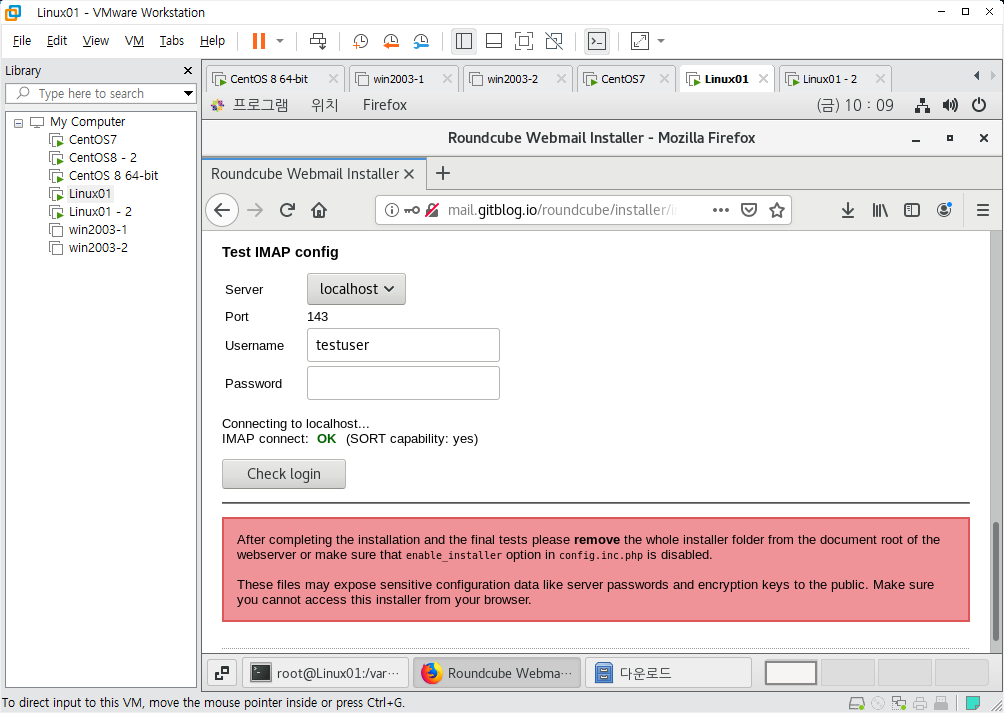Viewport: 1004px width, 713px height.
Task: Toggle VMware Unity mode
Action: pos(554,41)
